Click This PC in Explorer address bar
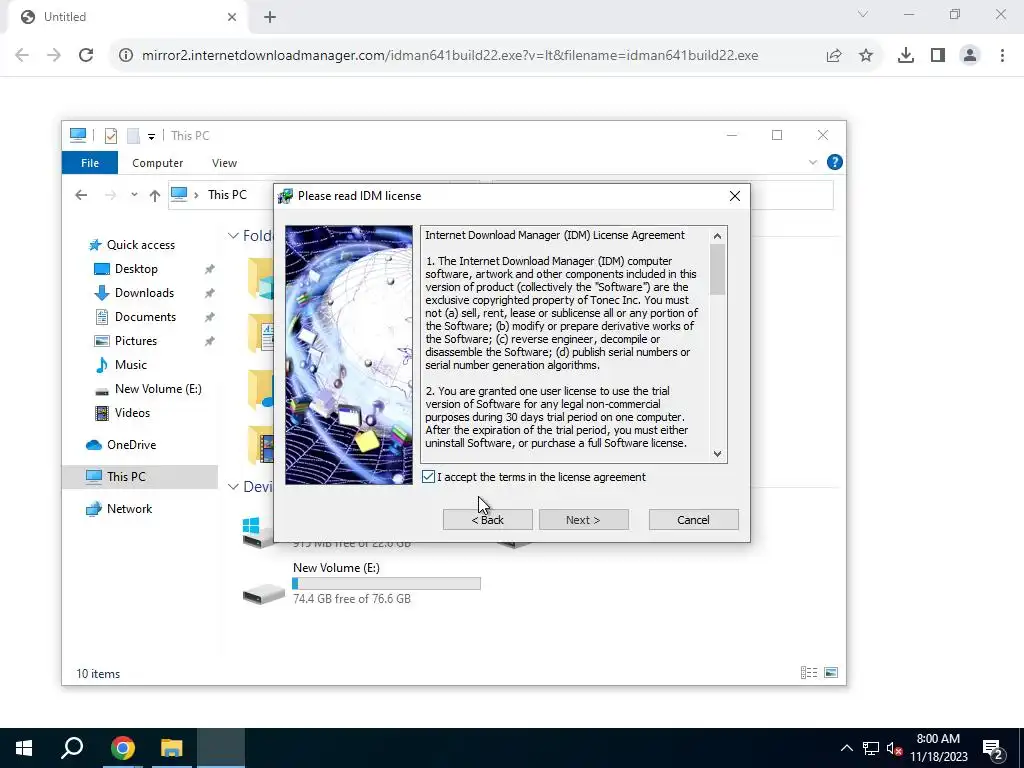 click(227, 195)
